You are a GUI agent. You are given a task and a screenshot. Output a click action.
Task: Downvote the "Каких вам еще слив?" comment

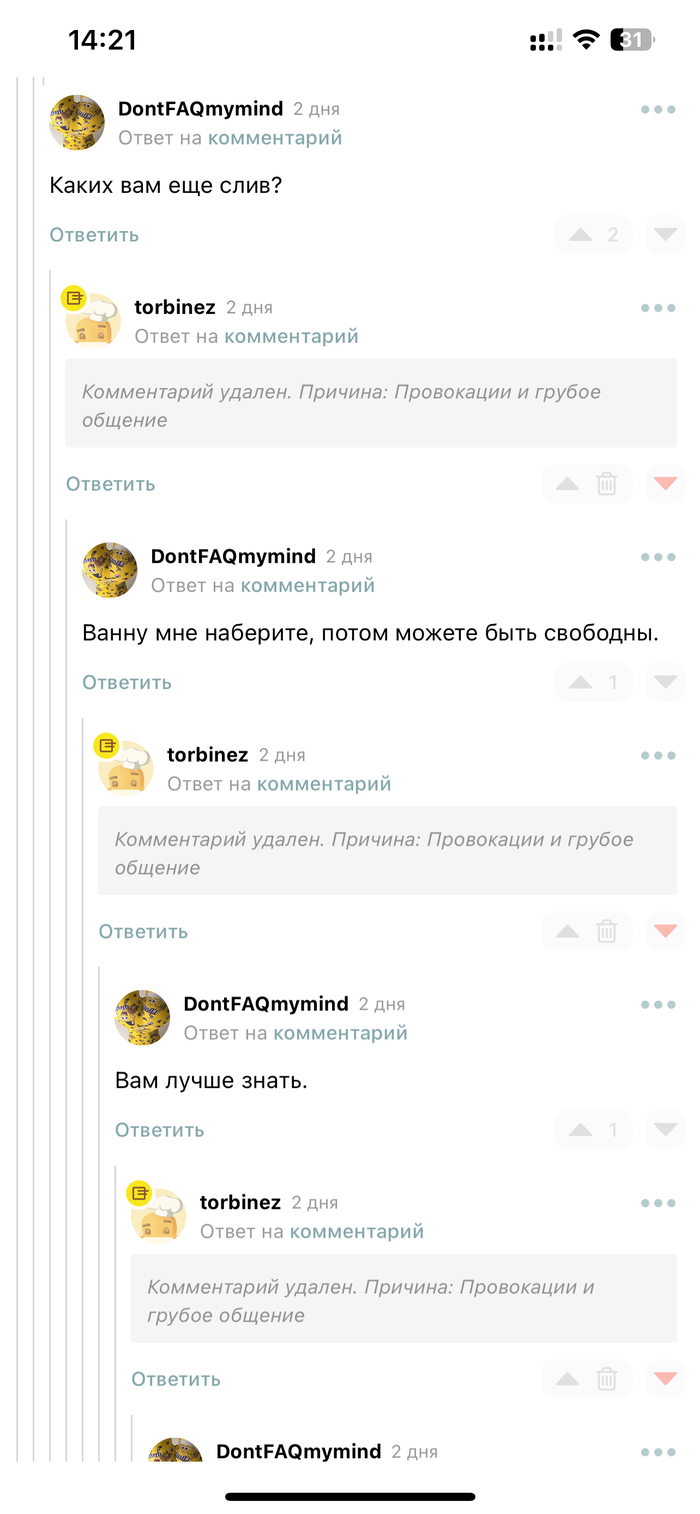[665, 235]
